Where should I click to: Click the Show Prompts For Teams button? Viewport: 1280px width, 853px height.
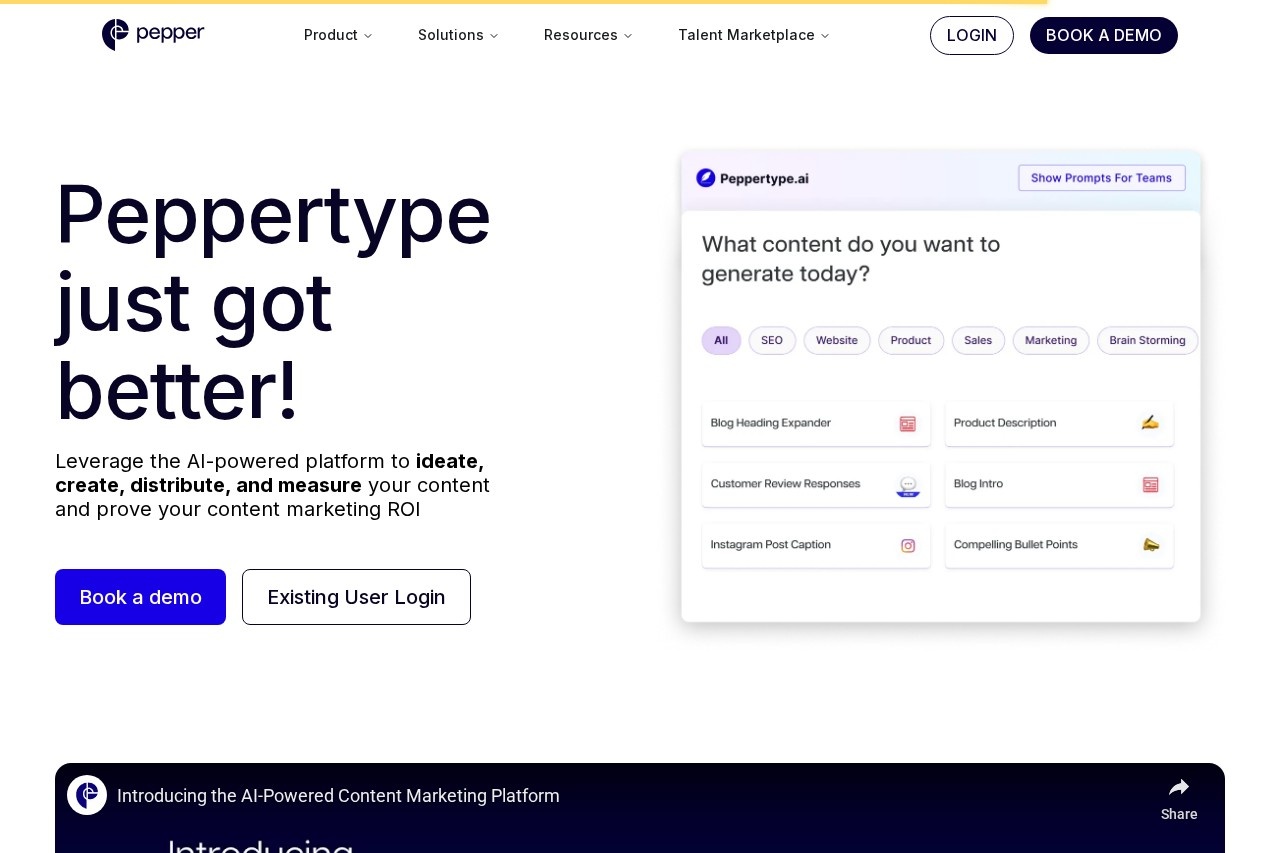[x=1101, y=178]
